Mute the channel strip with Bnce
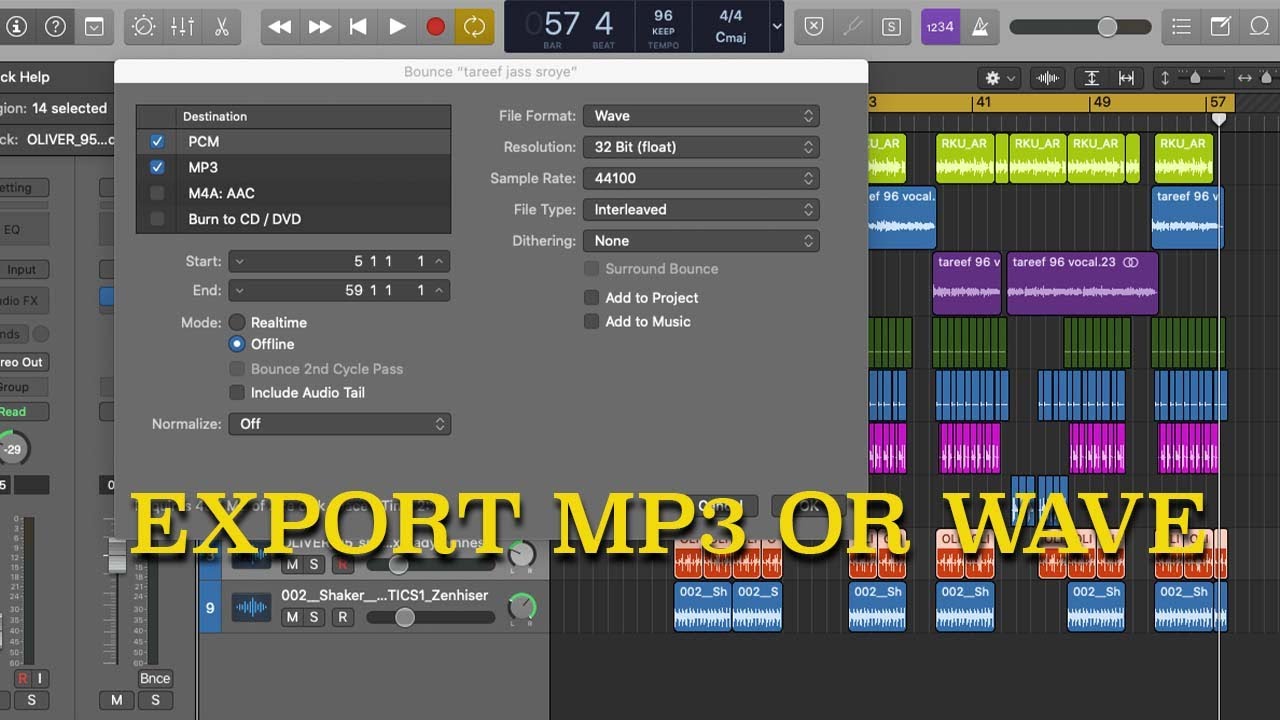Image resolution: width=1280 pixels, height=720 pixels. (x=117, y=700)
